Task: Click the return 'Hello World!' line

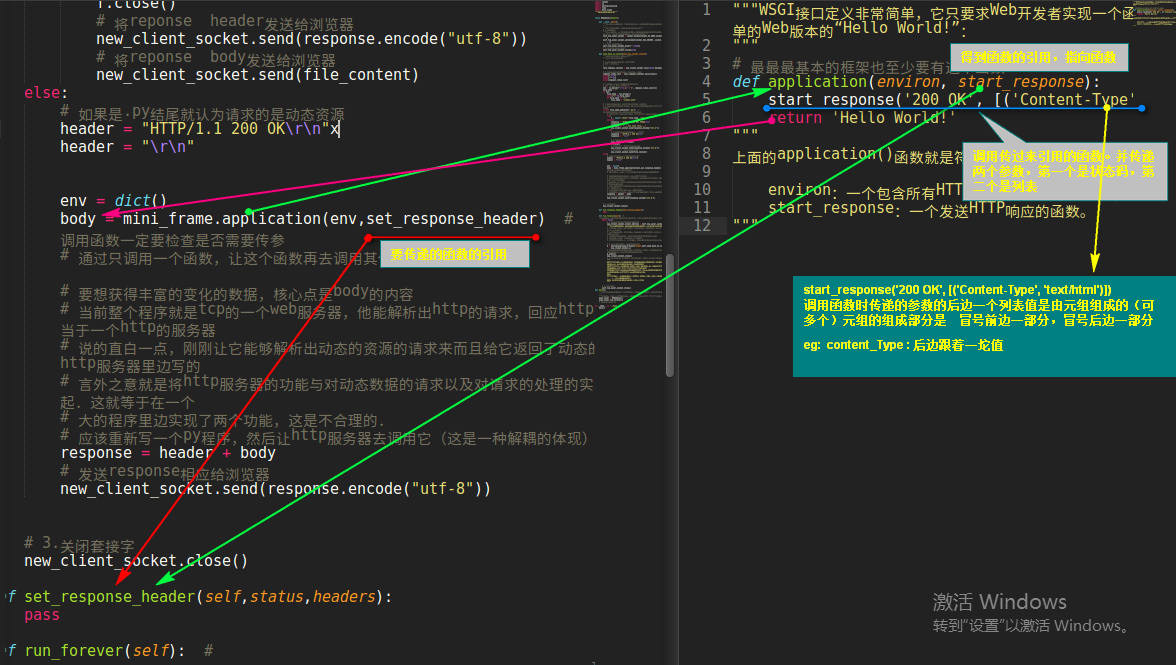Action: (x=862, y=118)
